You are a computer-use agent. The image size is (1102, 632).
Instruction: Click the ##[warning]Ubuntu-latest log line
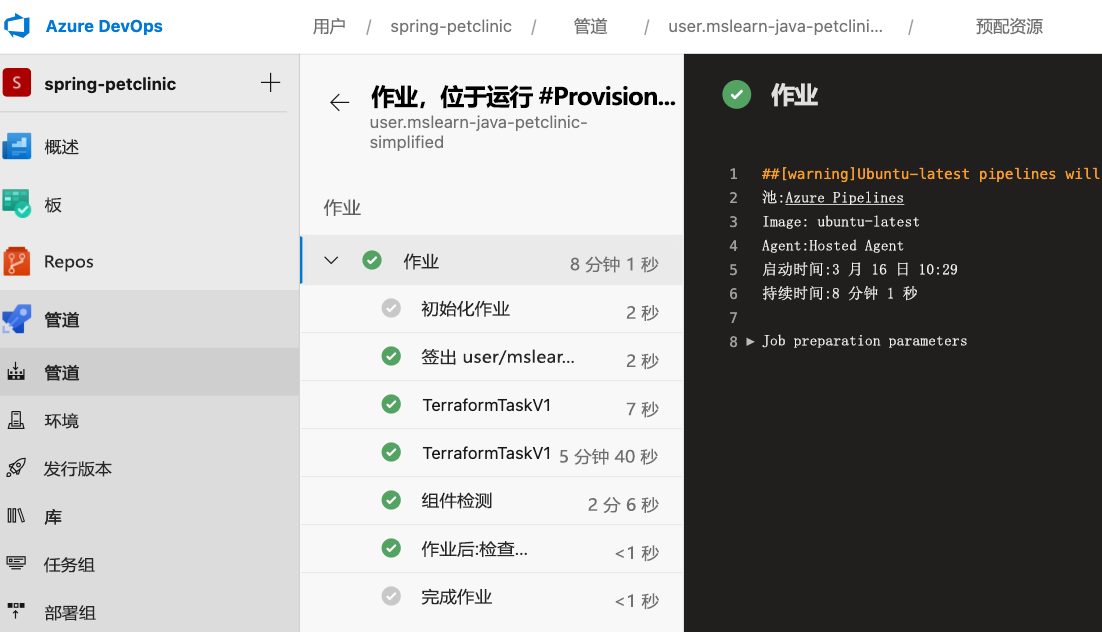click(x=930, y=174)
